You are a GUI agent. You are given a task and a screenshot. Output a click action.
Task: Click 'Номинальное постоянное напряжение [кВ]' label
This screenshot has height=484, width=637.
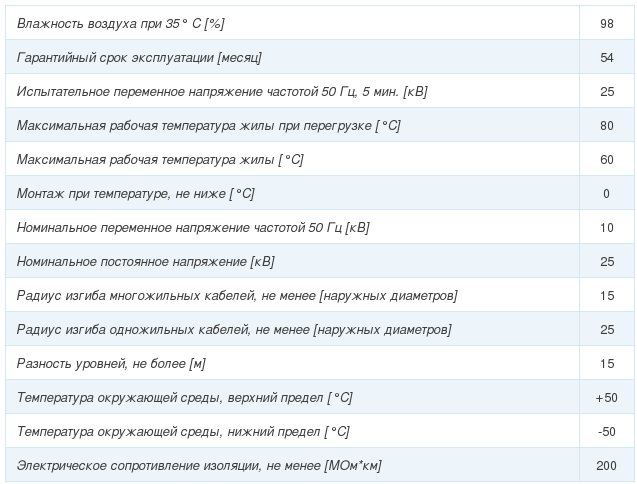pyautogui.click(x=146, y=261)
